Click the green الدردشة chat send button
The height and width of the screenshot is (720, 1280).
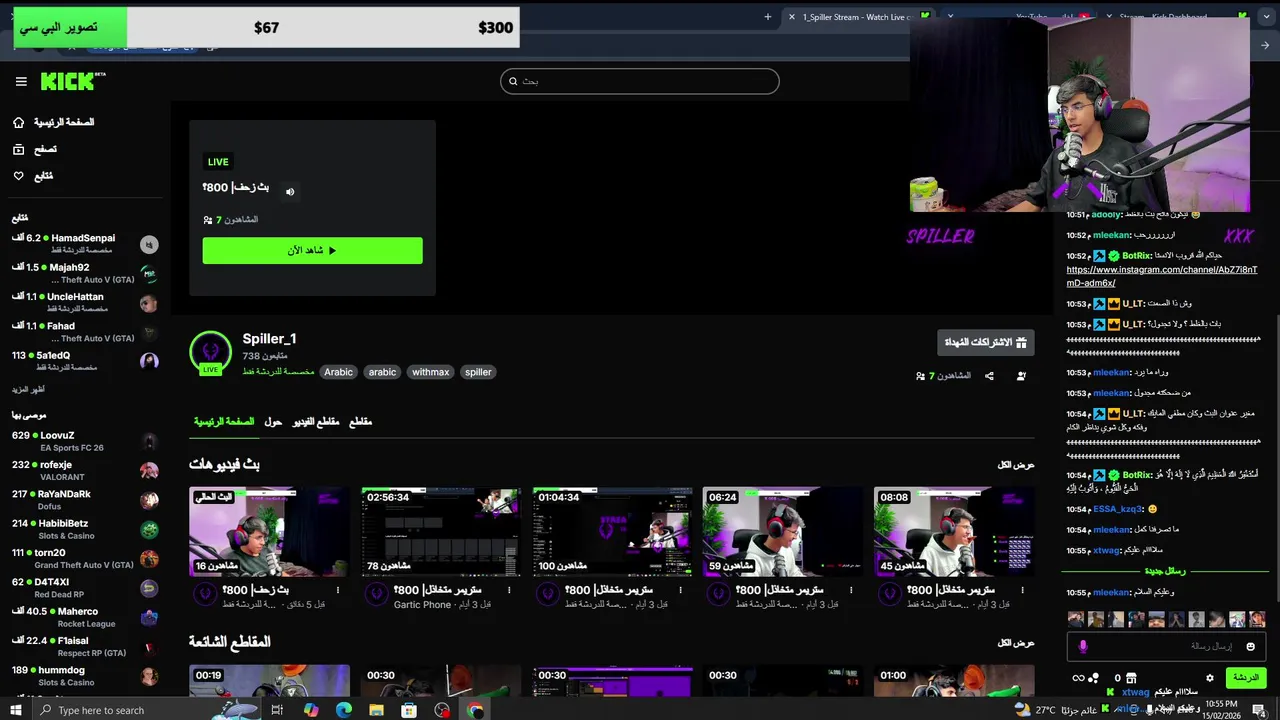[1245, 678]
